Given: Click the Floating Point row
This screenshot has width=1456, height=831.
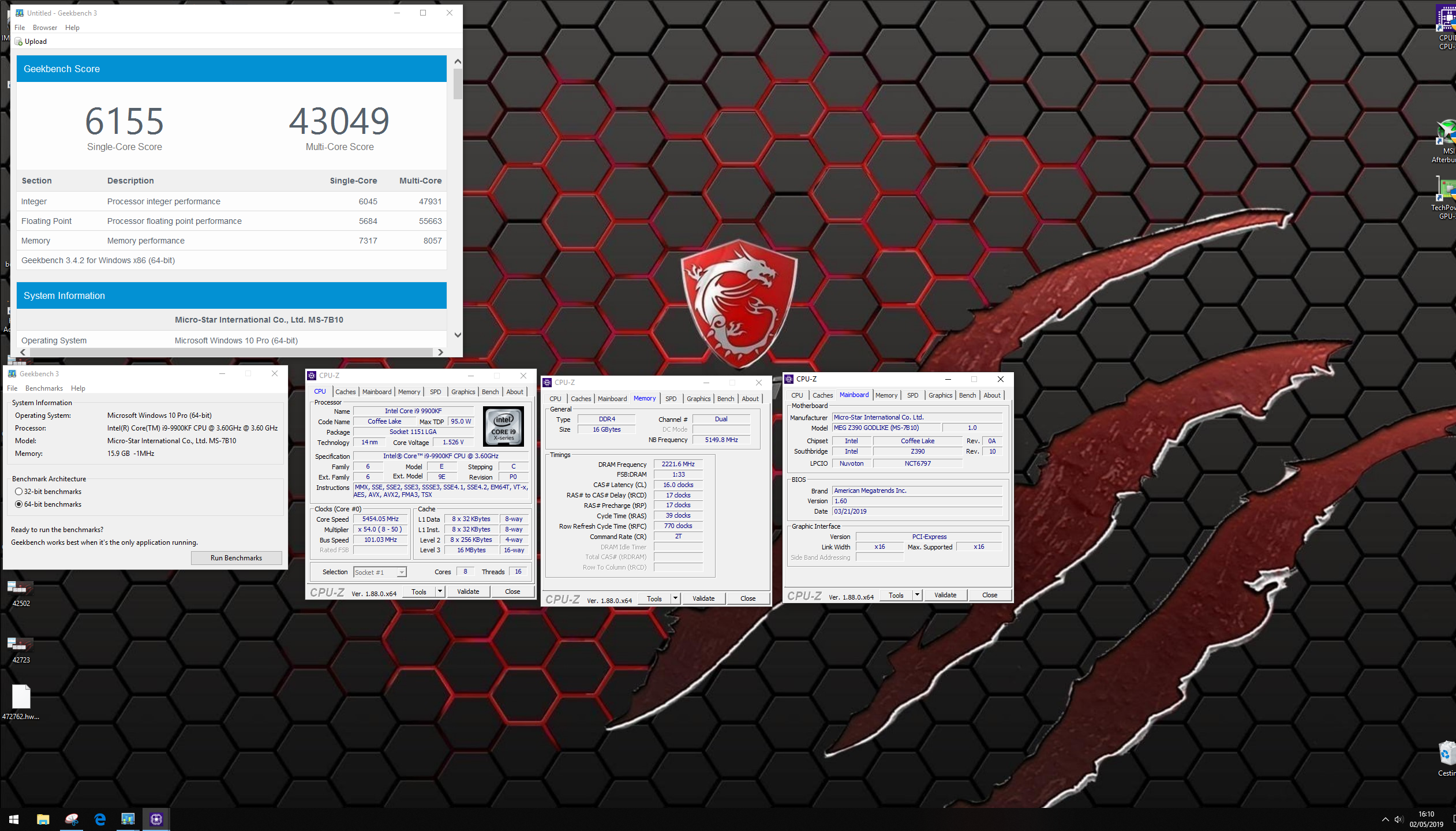Looking at the screenshot, I should tap(231, 221).
